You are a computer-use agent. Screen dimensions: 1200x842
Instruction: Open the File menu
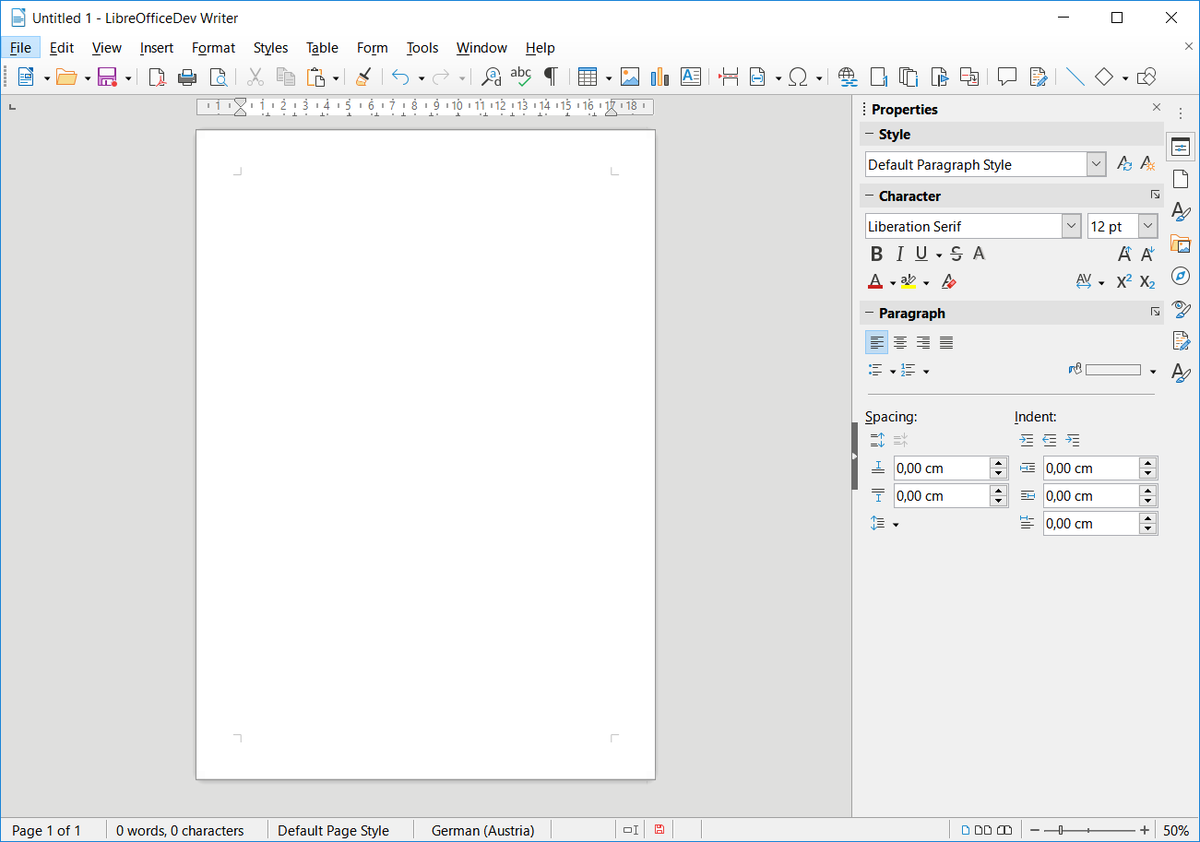coord(21,47)
